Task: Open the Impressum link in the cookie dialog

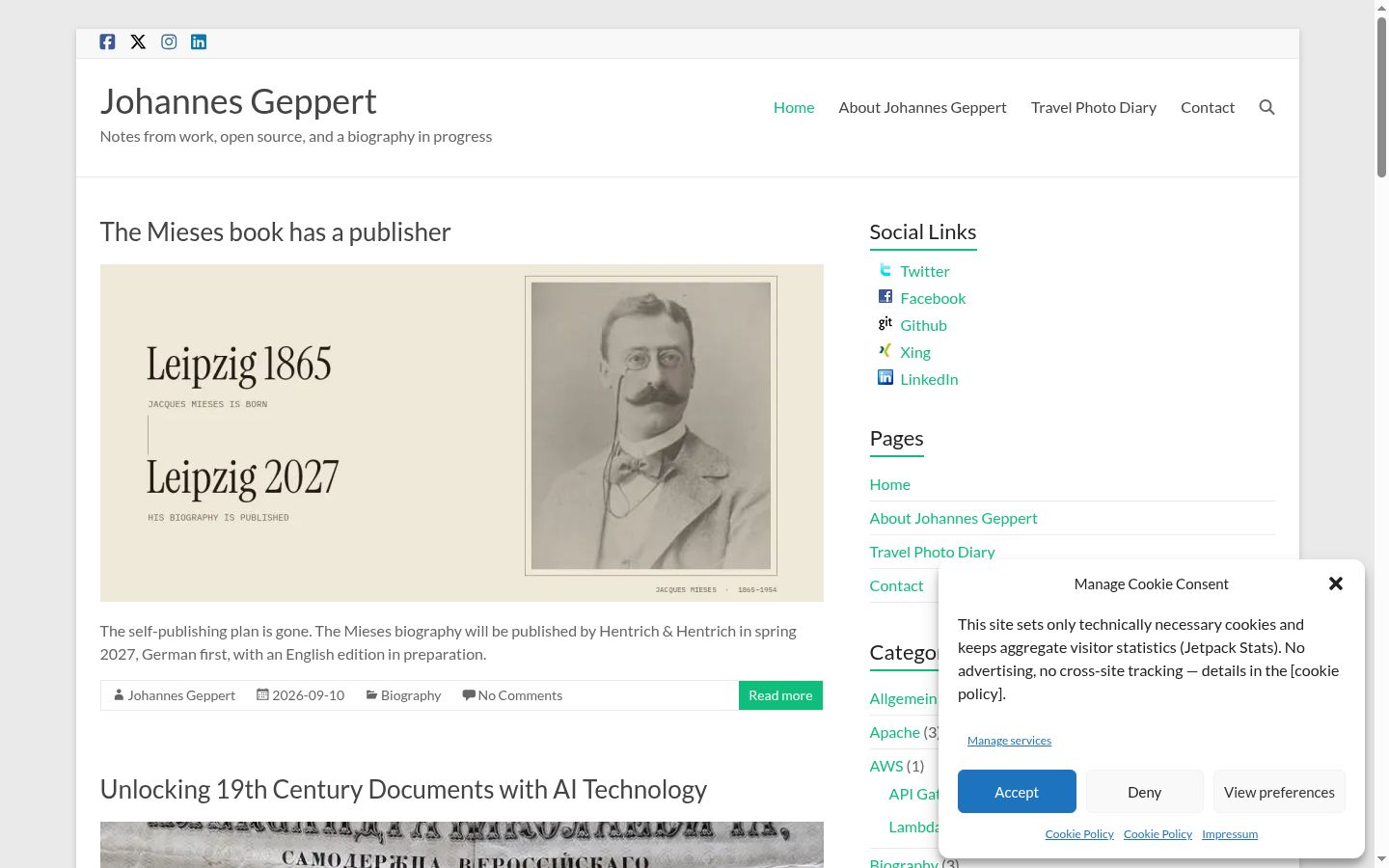Action: pos(1230,834)
